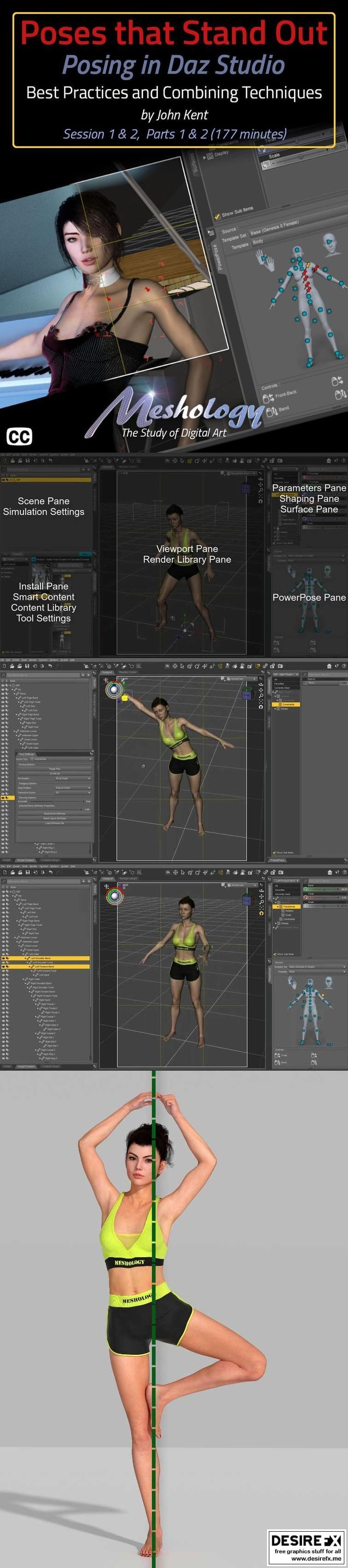Open camera selector dropdown in A-pose viewport
The image size is (348, 1568).
(x=243, y=886)
